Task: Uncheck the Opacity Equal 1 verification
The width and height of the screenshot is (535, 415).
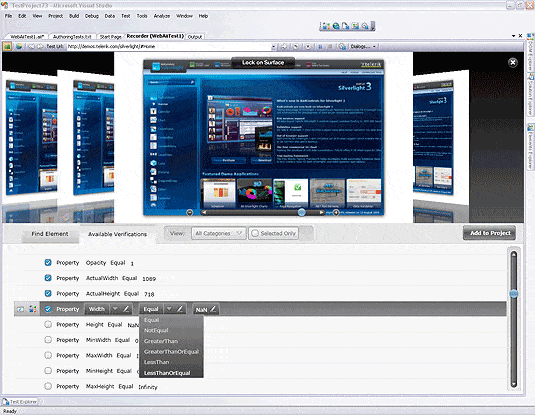Action: coord(48,262)
